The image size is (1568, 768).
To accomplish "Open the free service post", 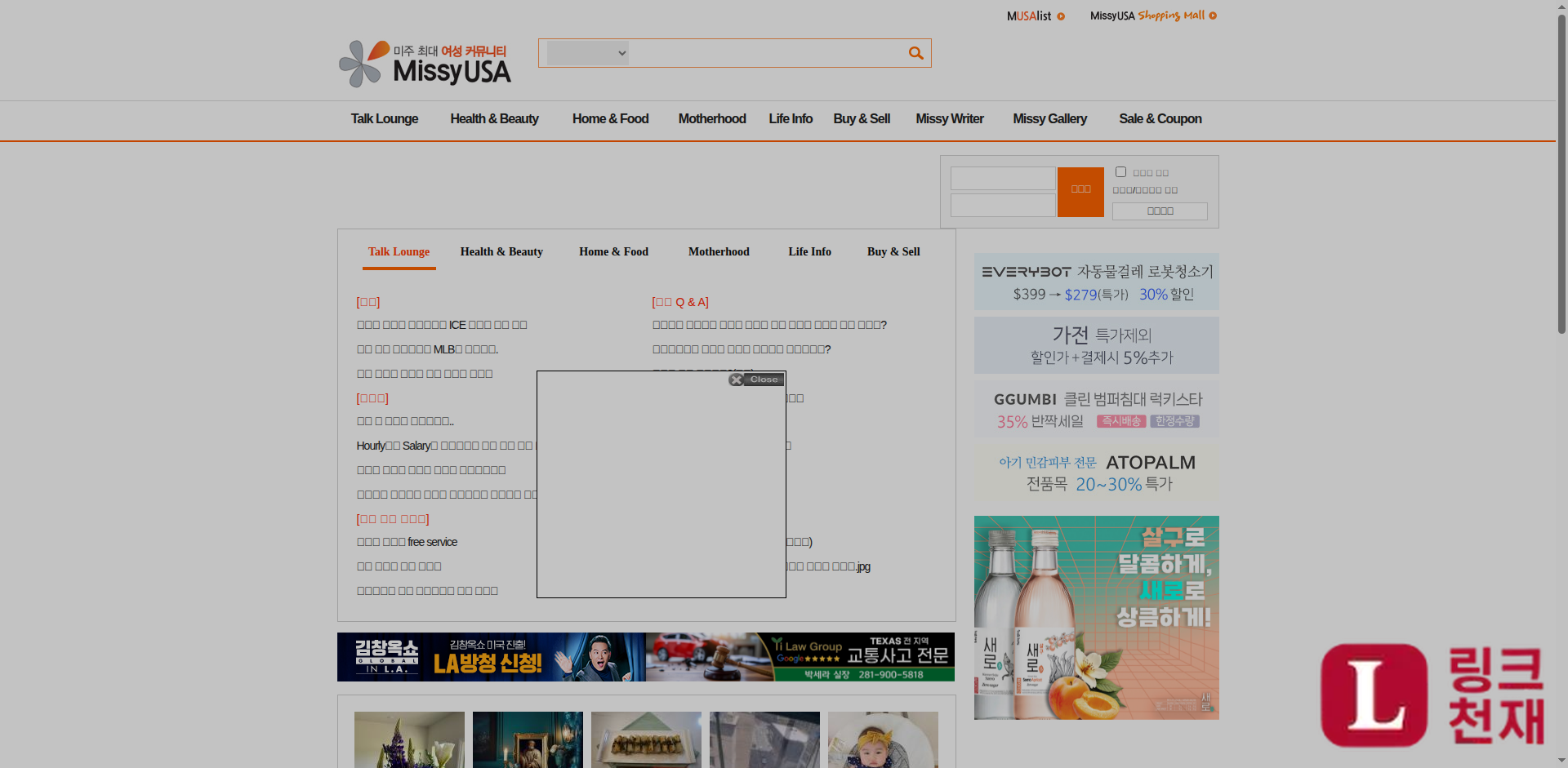I will [407, 542].
